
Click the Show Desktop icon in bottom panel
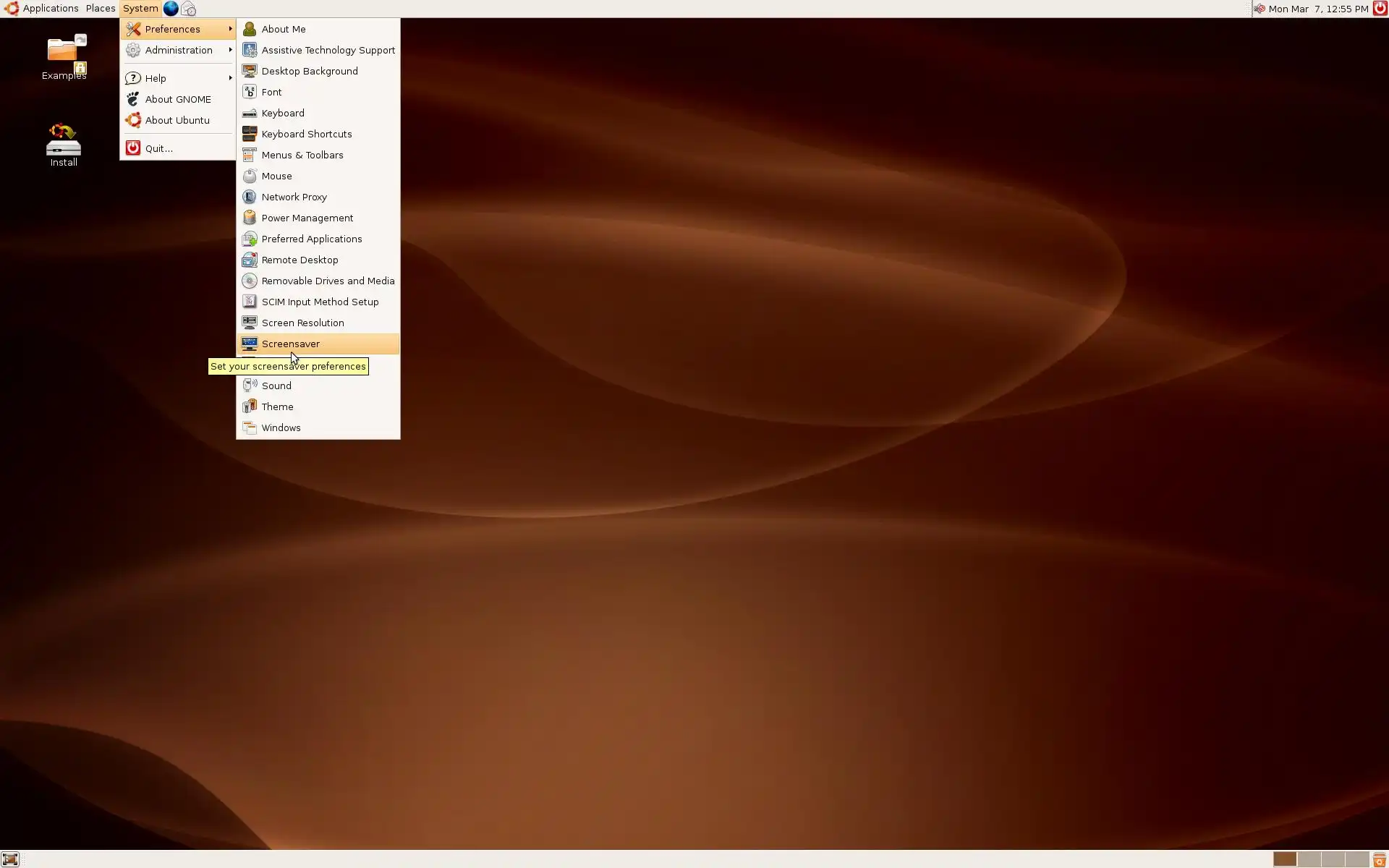pyautogui.click(x=10, y=859)
